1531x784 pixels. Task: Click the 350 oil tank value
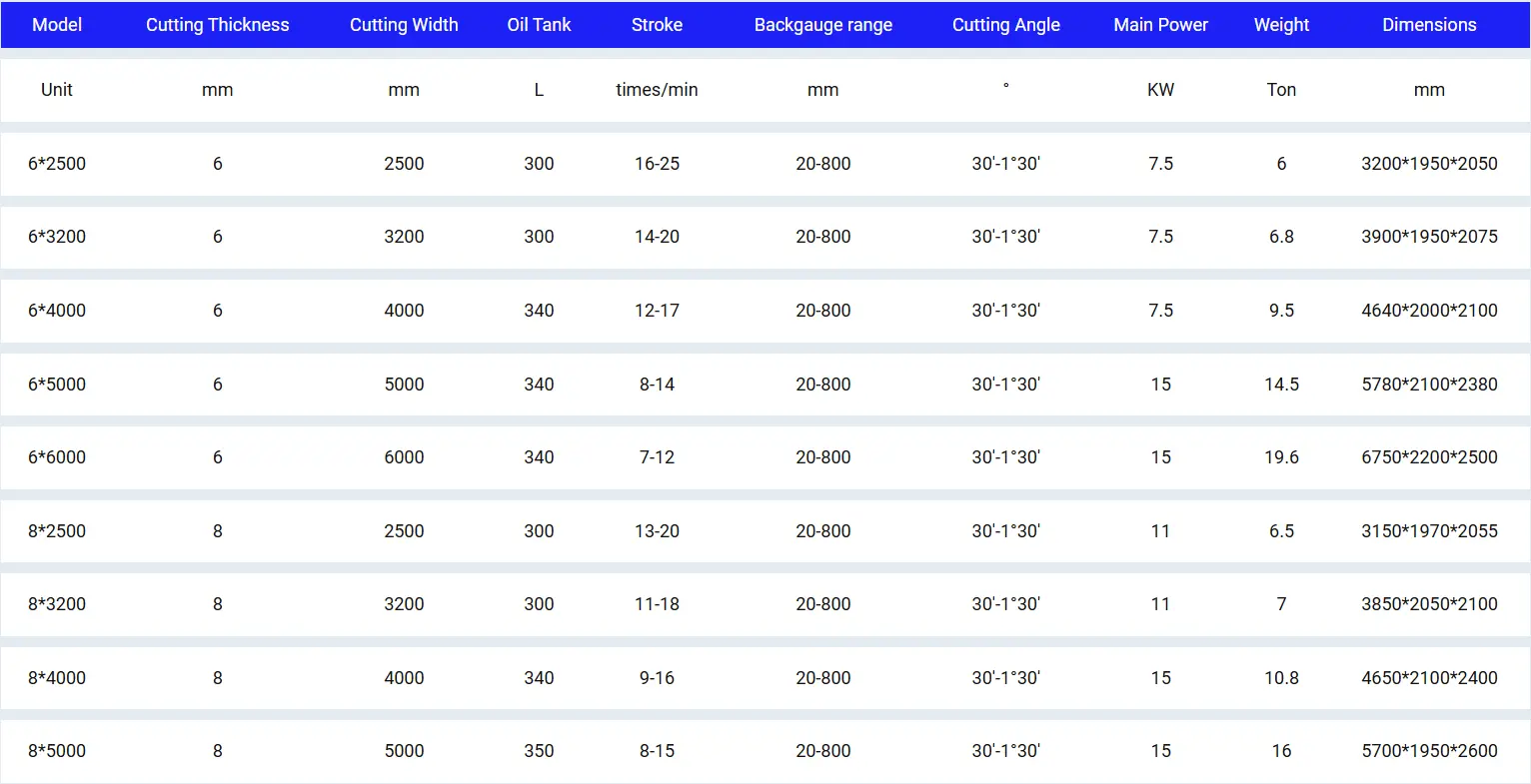click(x=539, y=751)
